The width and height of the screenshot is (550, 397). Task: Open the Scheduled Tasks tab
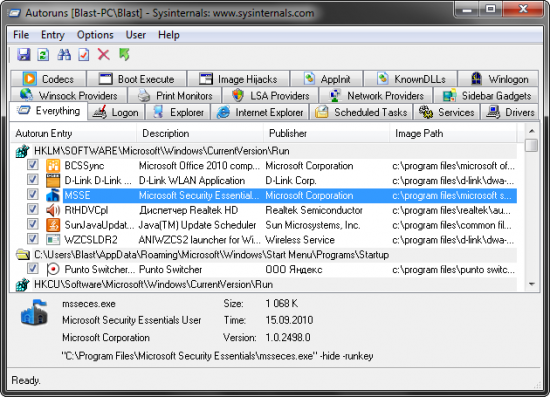pyautogui.click(x=361, y=112)
